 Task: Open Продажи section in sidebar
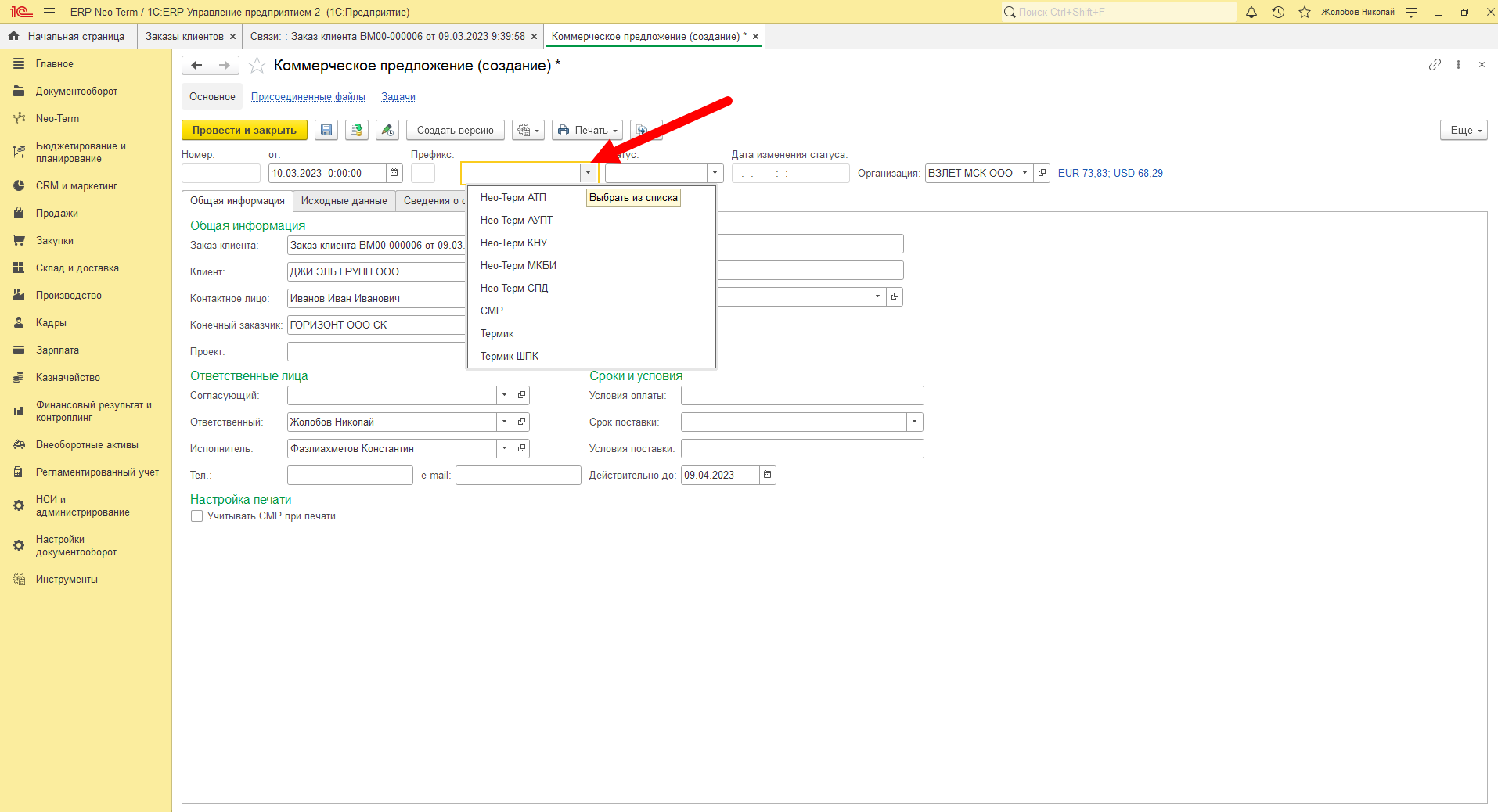(x=57, y=214)
